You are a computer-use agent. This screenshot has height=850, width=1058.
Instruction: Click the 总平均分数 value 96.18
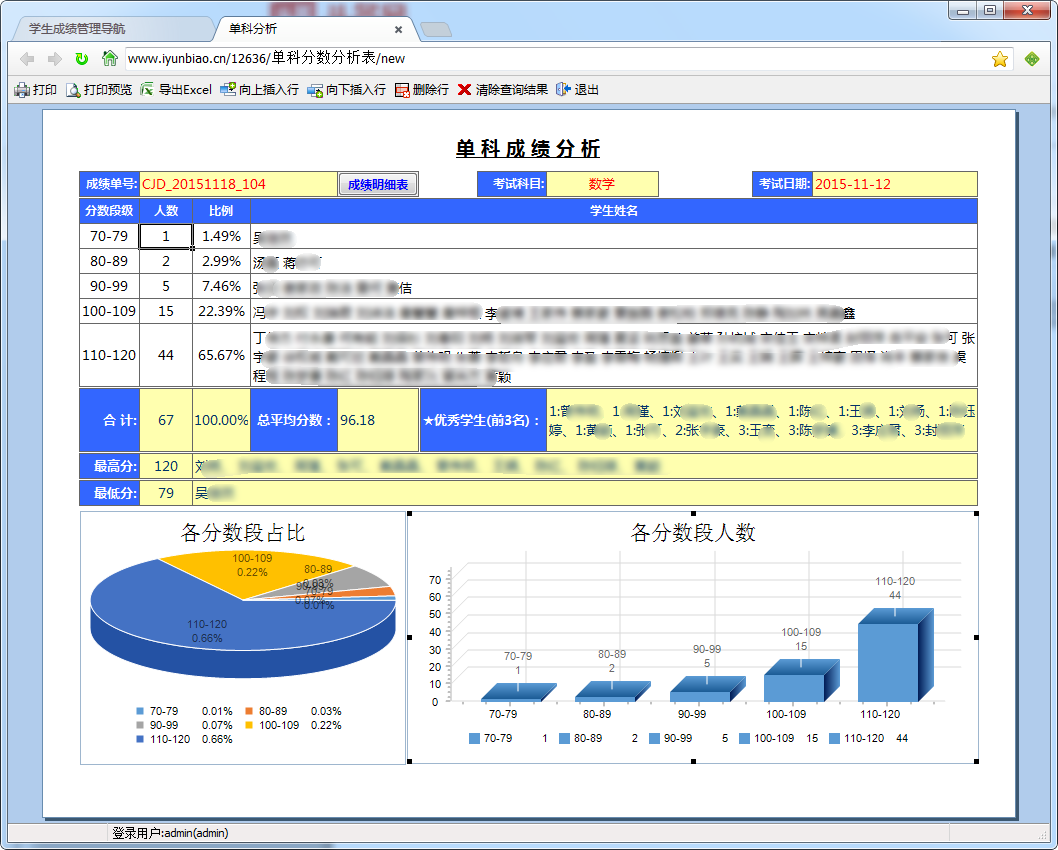pyautogui.click(x=378, y=420)
